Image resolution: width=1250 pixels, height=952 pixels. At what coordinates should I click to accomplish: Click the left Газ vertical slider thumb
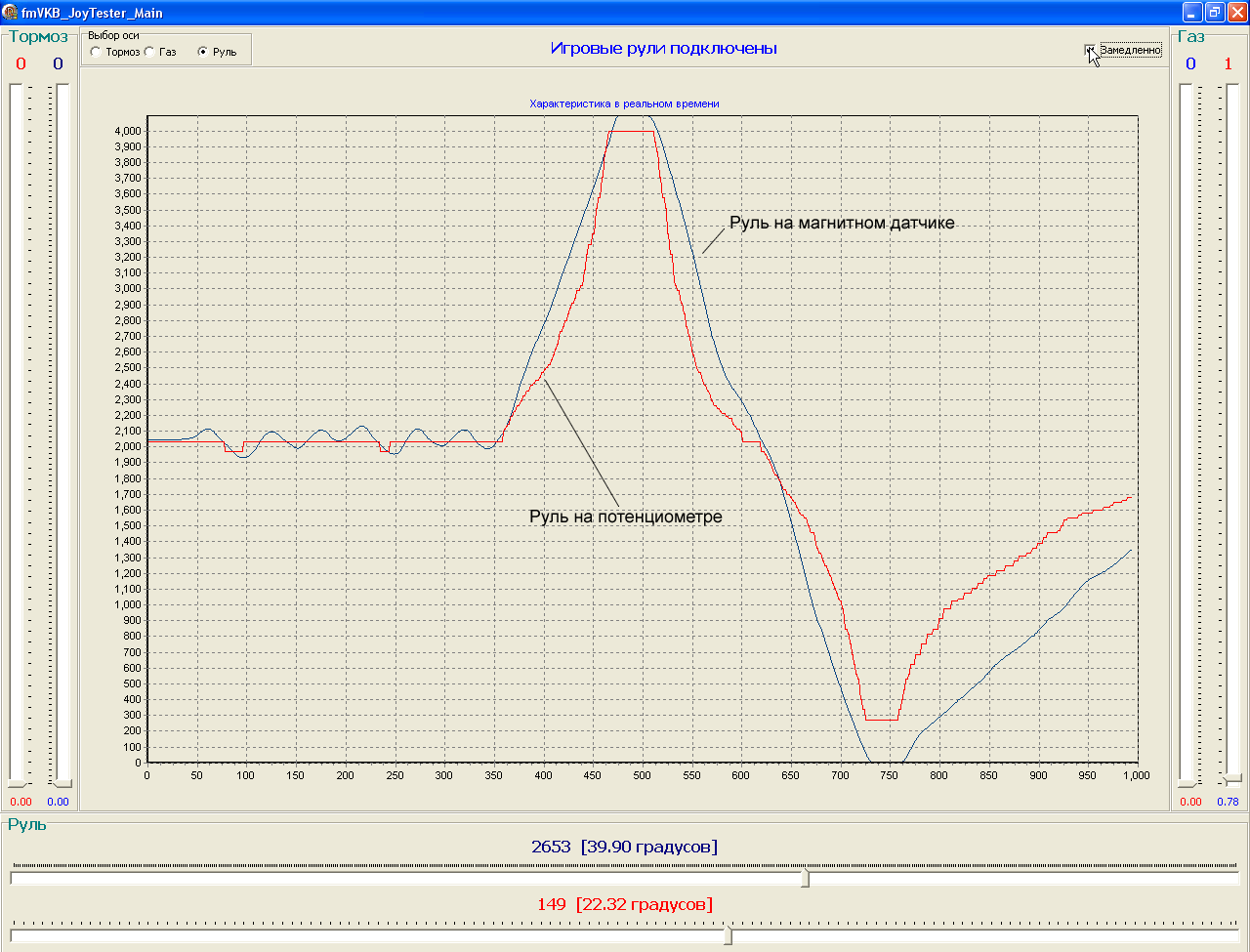[1187, 782]
